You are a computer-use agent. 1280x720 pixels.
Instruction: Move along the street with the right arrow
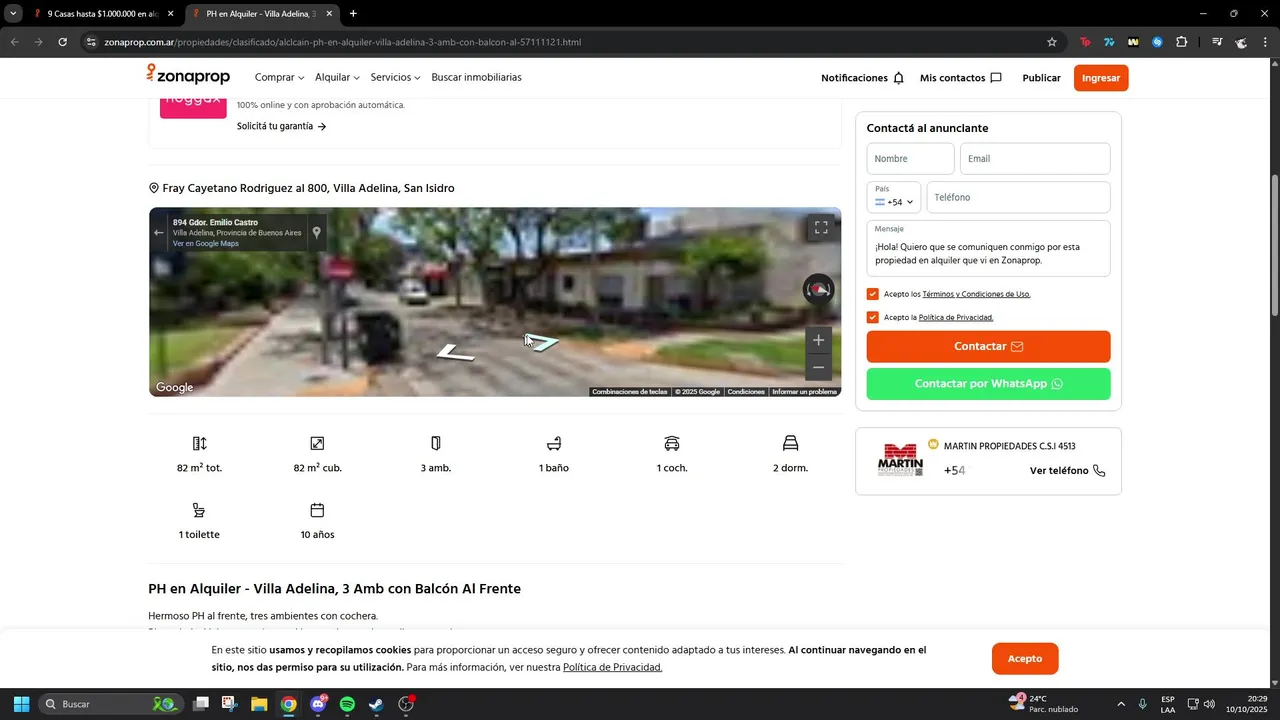(x=541, y=342)
